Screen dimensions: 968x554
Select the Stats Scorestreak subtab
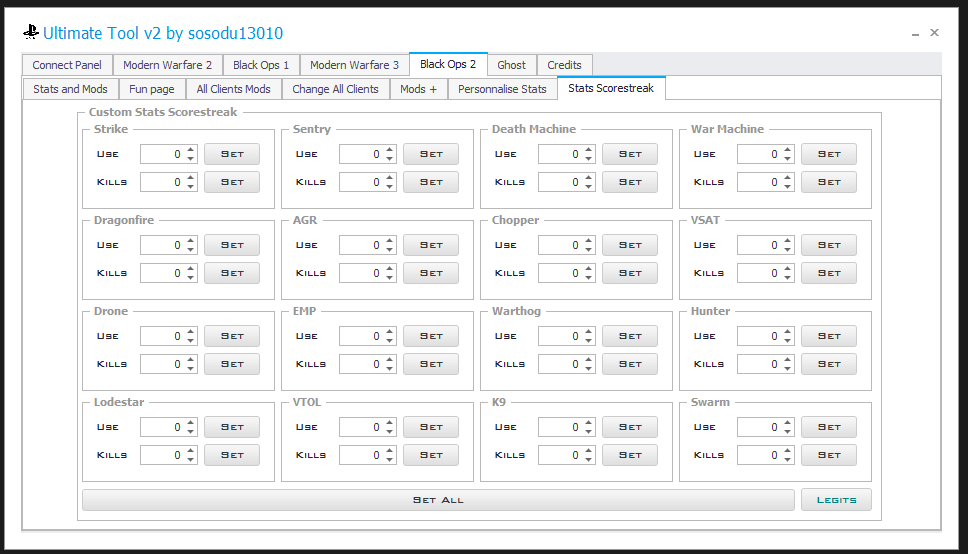(611, 88)
